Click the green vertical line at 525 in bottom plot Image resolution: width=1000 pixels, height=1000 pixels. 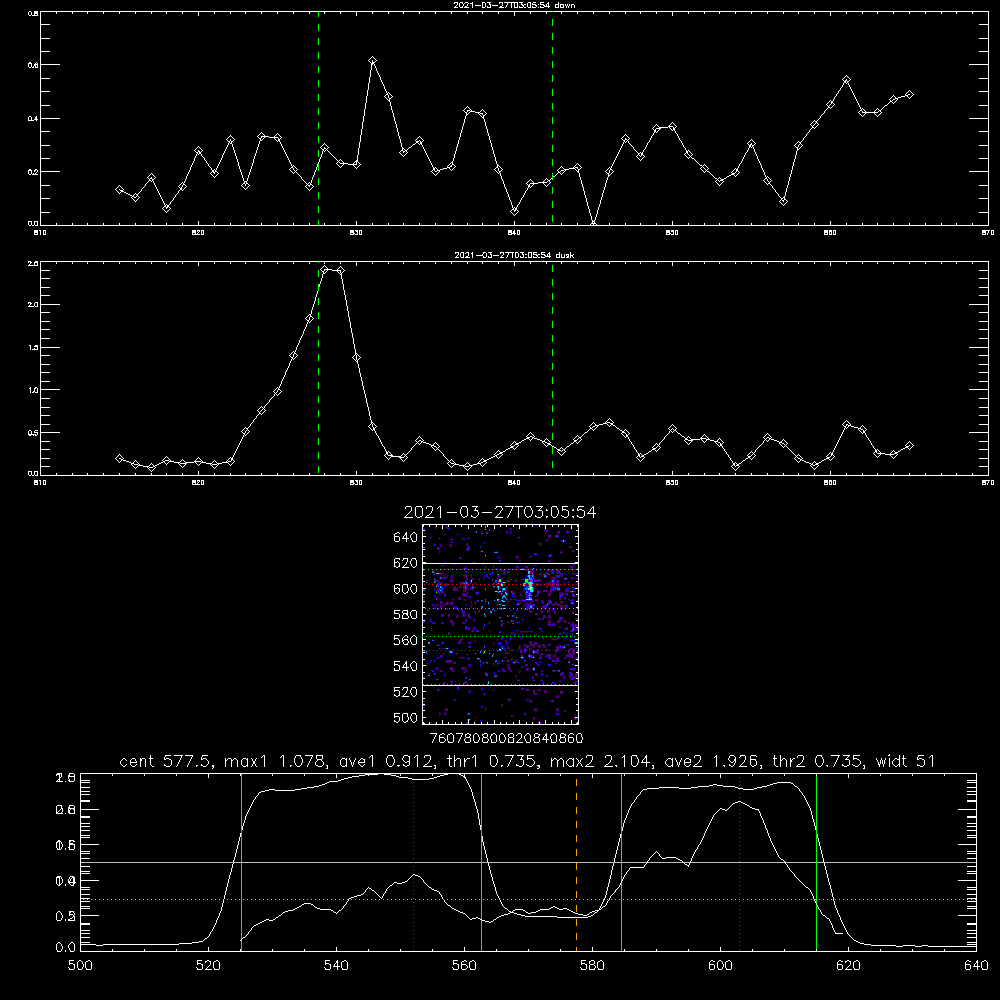tap(241, 862)
